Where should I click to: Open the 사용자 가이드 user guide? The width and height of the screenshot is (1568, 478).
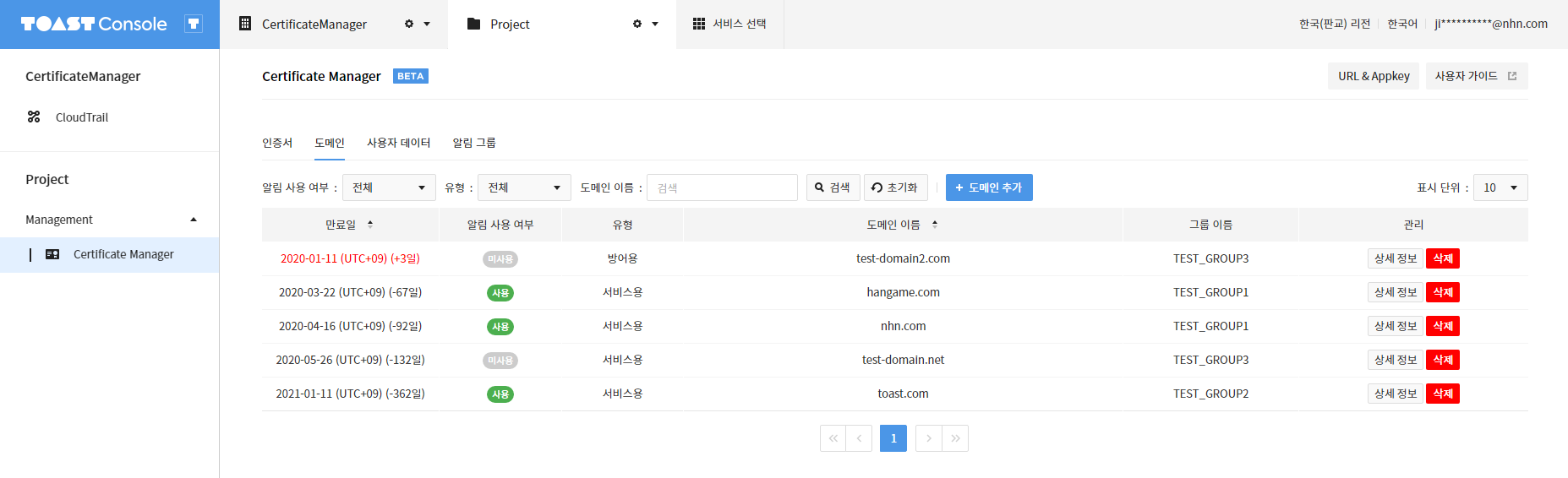[1477, 76]
